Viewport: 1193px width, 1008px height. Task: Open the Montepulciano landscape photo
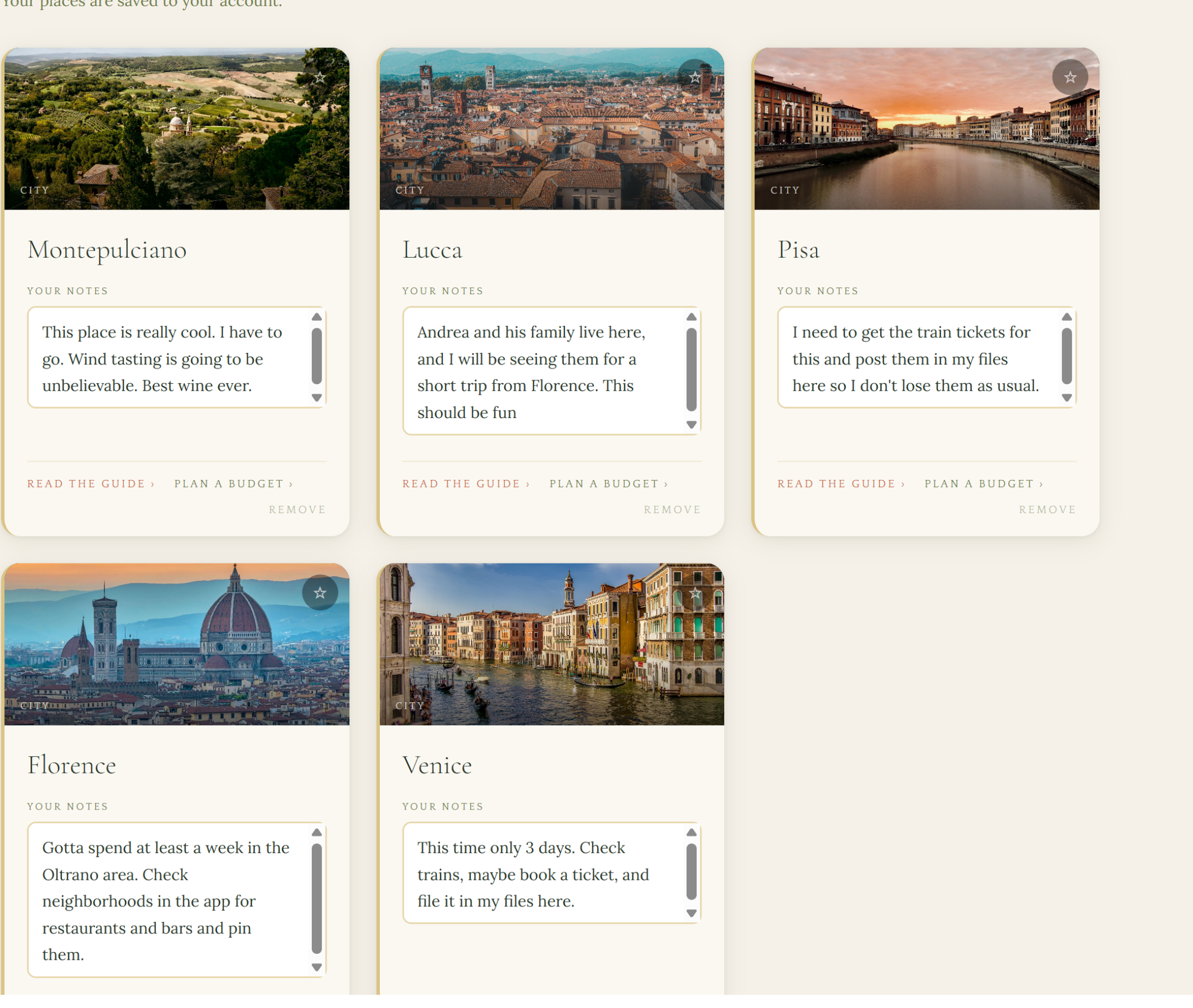[176, 129]
